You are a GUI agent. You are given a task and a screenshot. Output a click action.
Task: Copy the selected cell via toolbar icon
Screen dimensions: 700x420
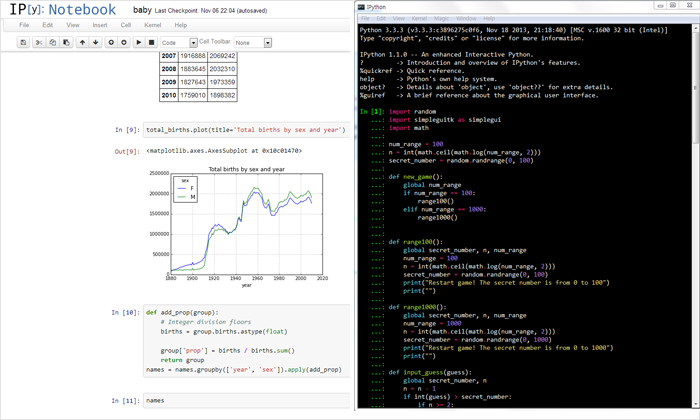[x=53, y=42]
